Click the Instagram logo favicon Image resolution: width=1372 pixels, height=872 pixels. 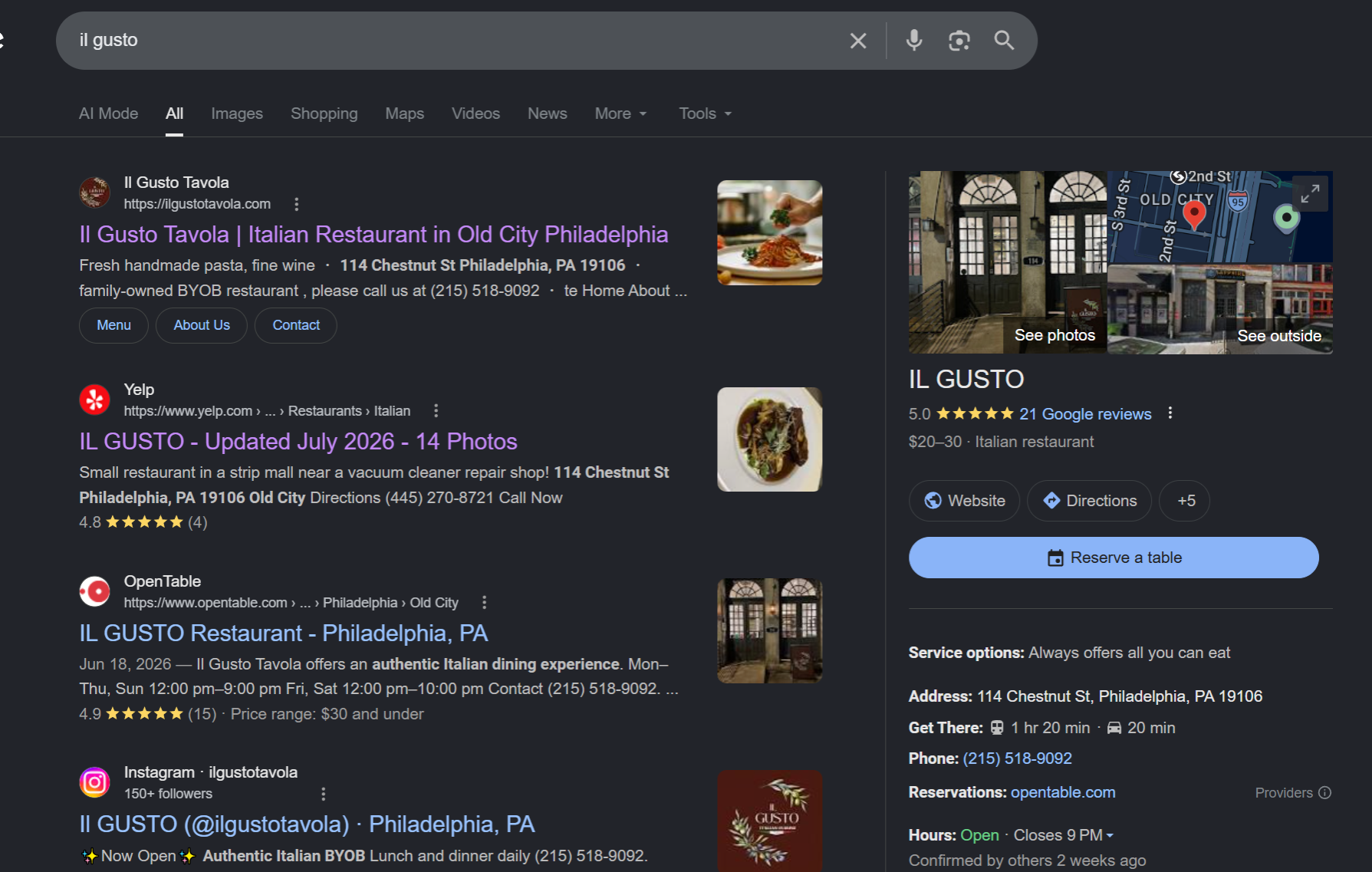[95, 782]
